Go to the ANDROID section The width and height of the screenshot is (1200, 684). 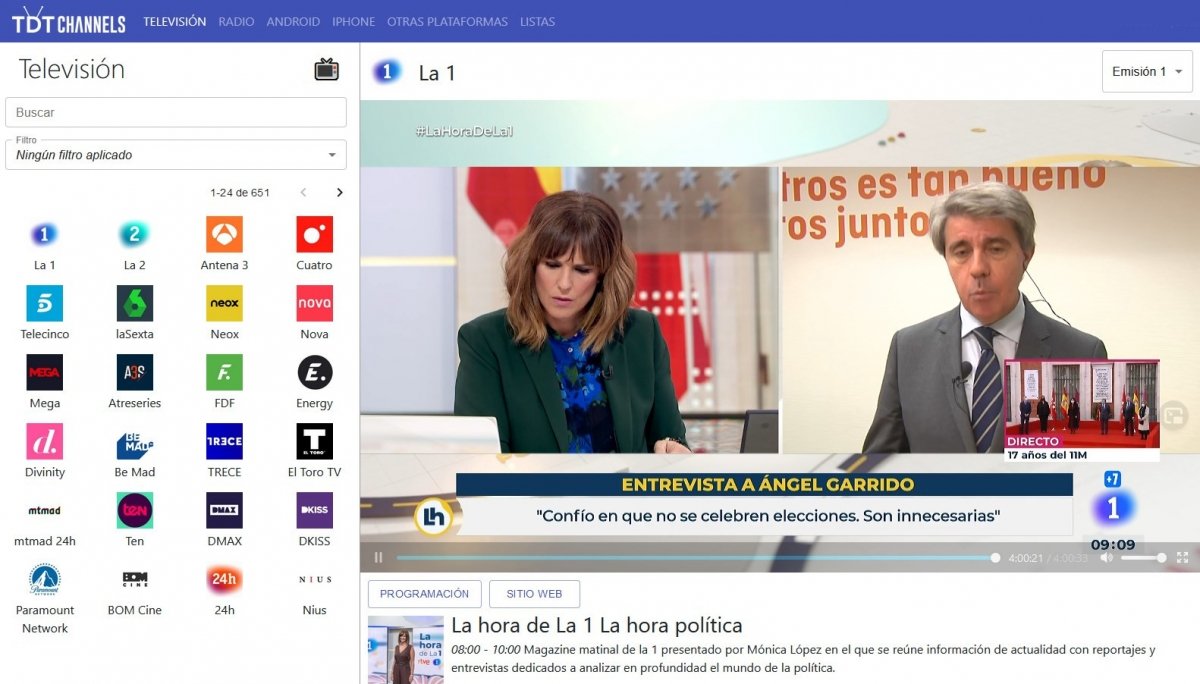coord(293,21)
